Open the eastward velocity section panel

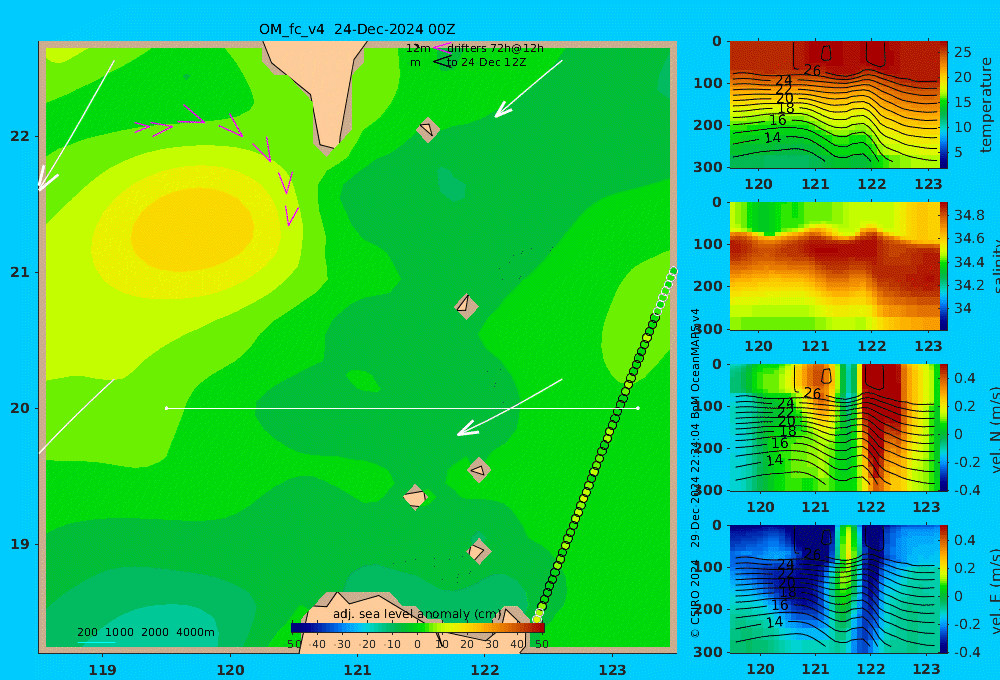[835, 589]
